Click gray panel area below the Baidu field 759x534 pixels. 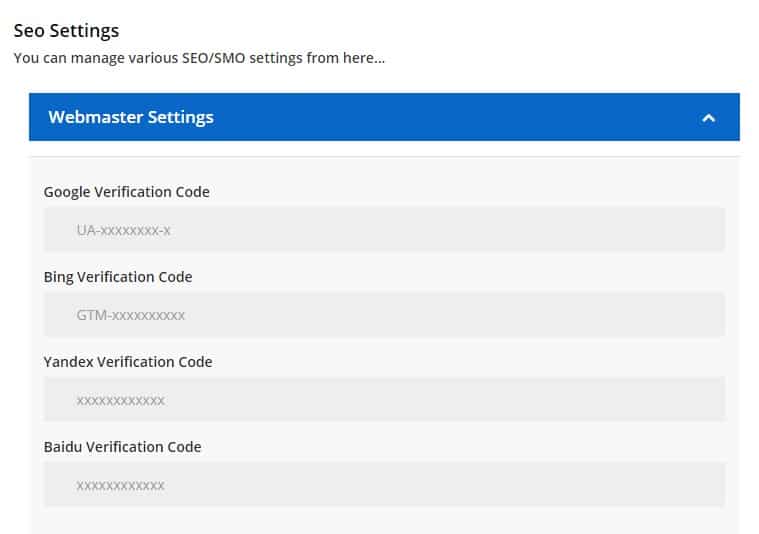(x=384, y=521)
